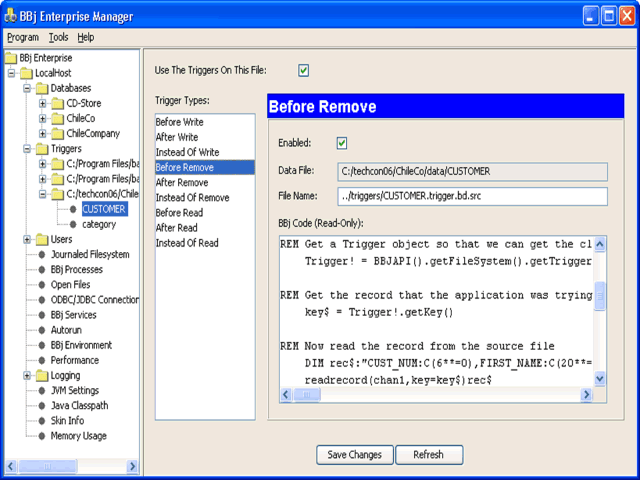Click the bullet icon beside BBj Processes
Screen dimensions: 640x480
click(42, 270)
